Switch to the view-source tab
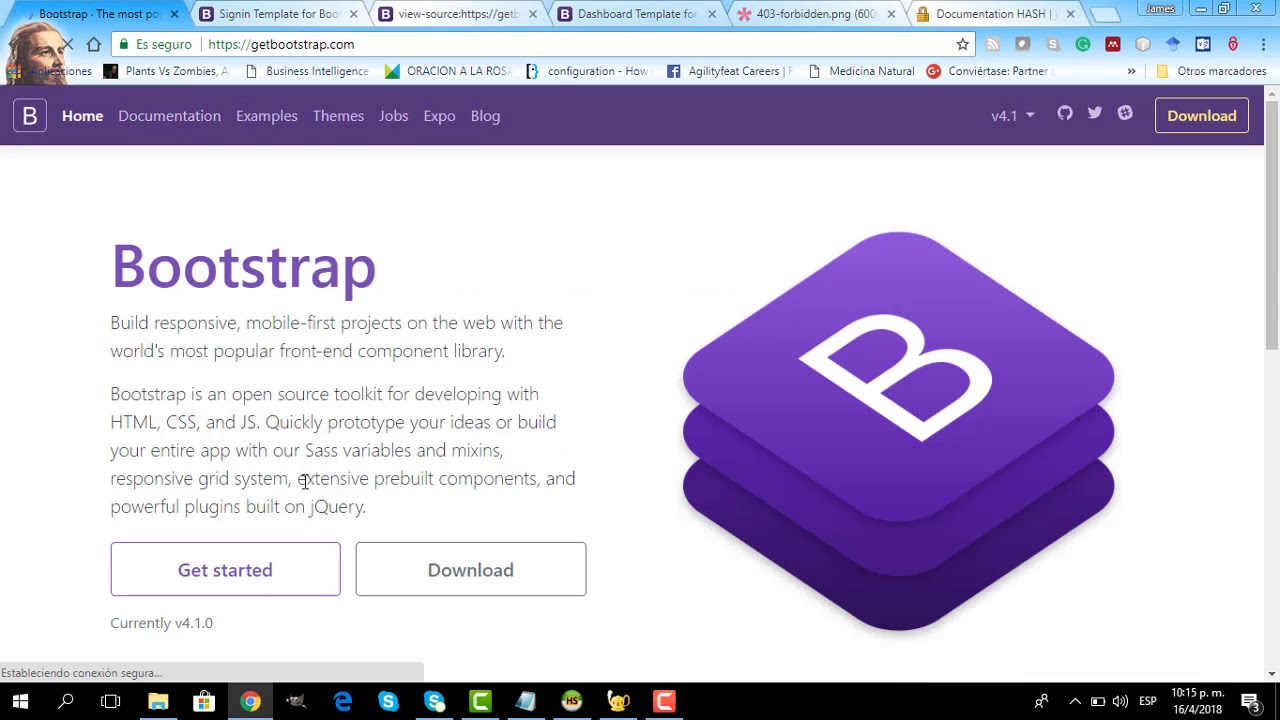1280x720 pixels. pyautogui.click(x=458, y=14)
